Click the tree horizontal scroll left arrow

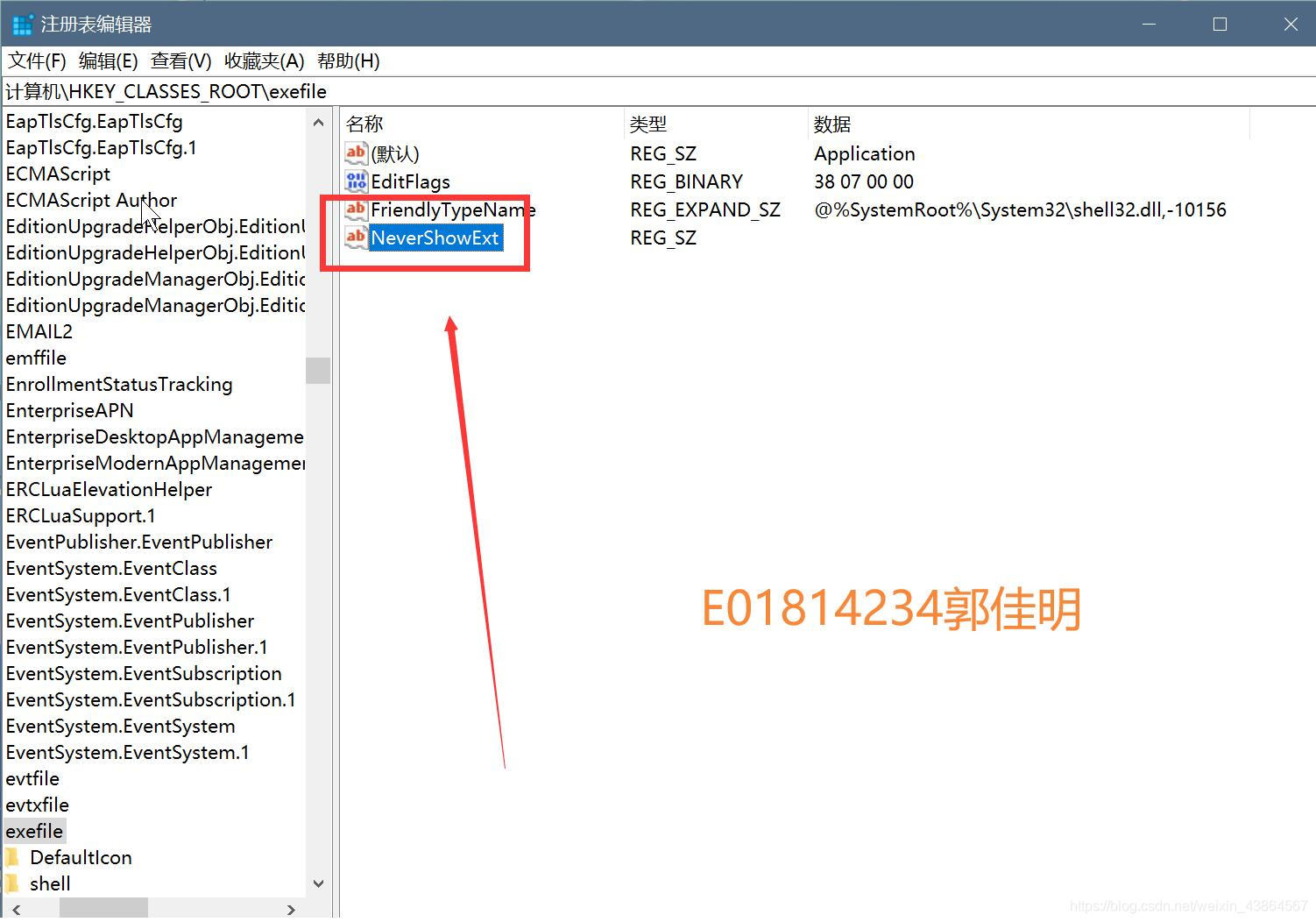(x=16, y=910)
